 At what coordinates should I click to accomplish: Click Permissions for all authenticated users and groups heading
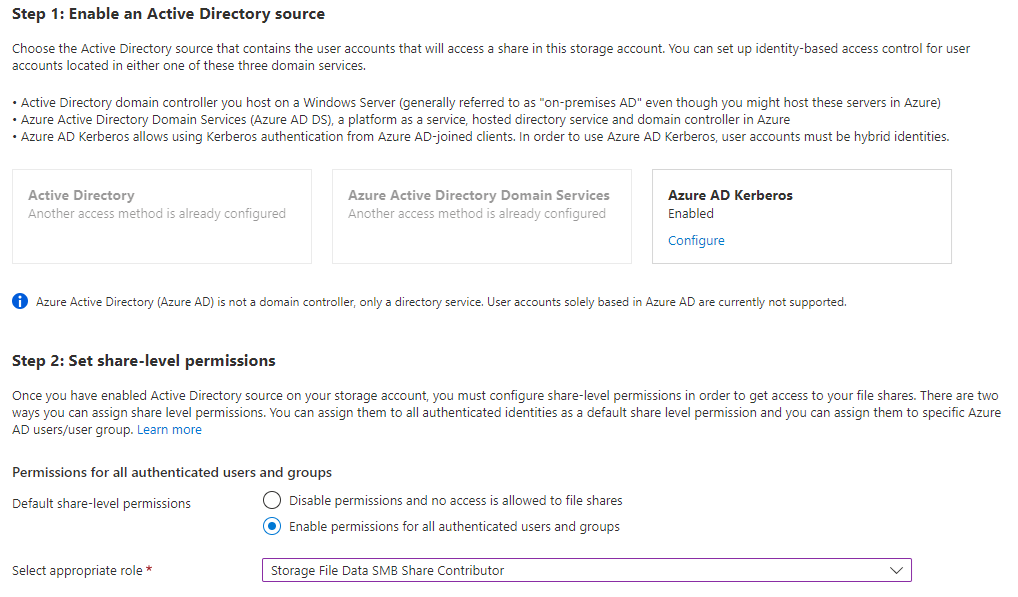(x=172, y=472)
